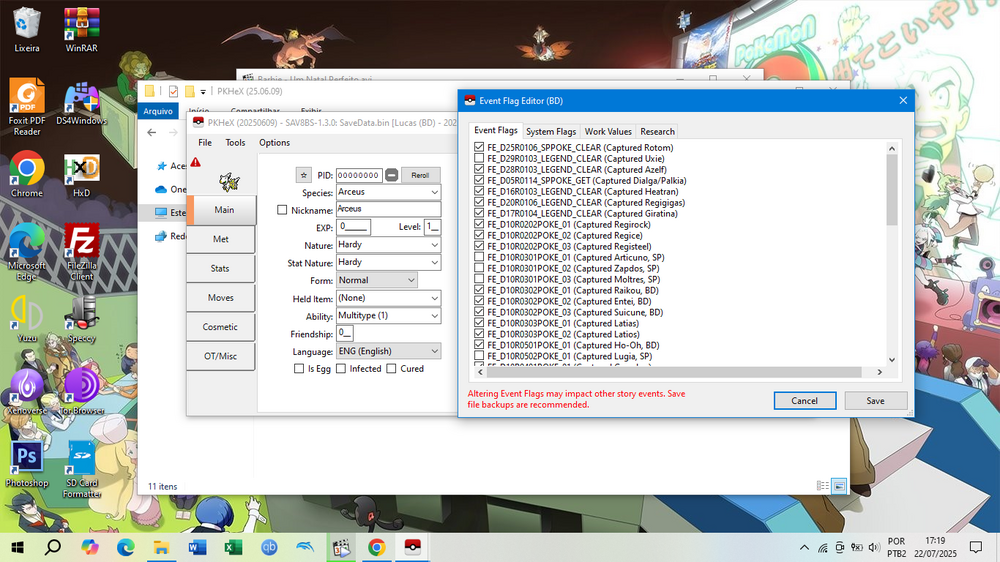Screen dimensions: 1000x562
Task: Launch FileZilla Client desktop icon
Action: pyautogui.click(x=80, y=250)
